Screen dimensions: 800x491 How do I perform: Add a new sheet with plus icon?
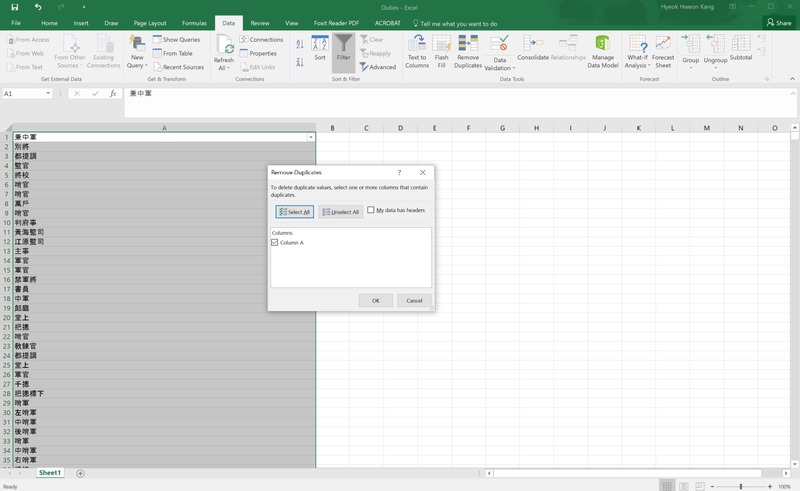point(80,473)
